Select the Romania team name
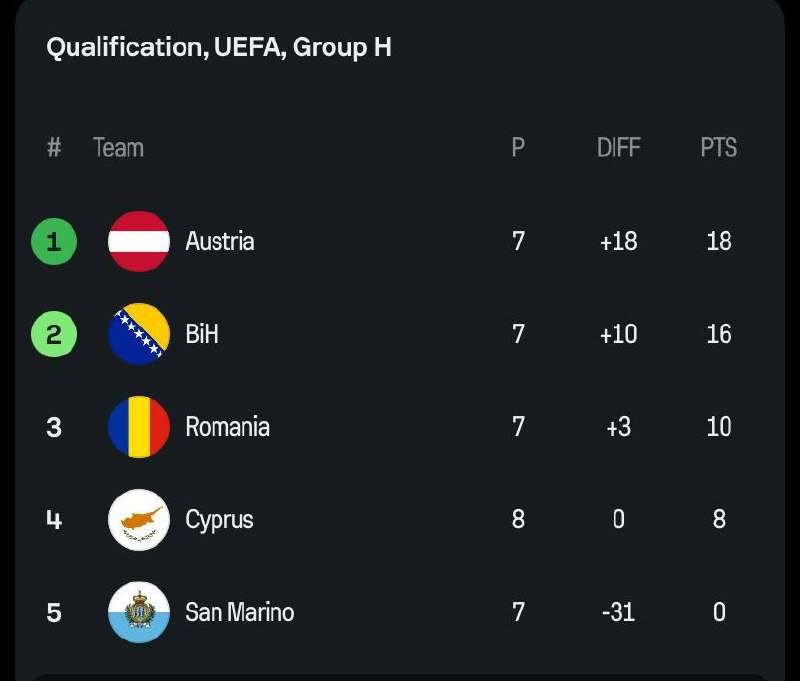The height and width of the screenshot is (681, 800). [227, 427]
